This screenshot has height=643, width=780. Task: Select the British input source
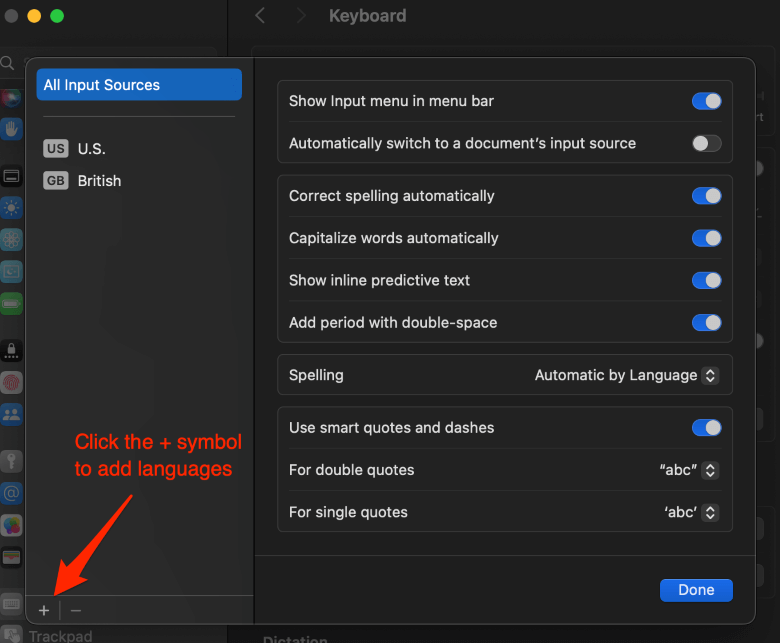[99, 181]
